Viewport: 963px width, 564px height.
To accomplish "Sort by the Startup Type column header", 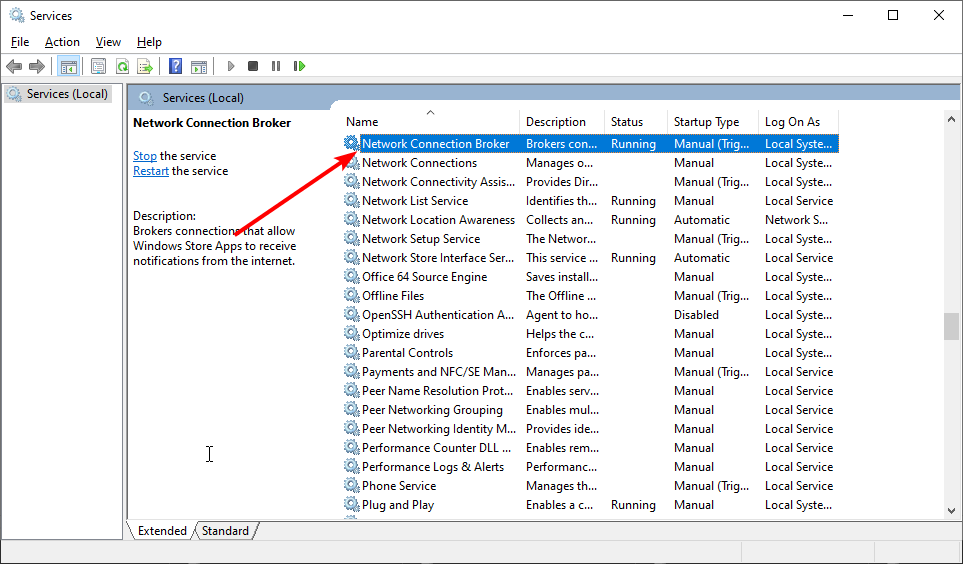I will (713, 122).
